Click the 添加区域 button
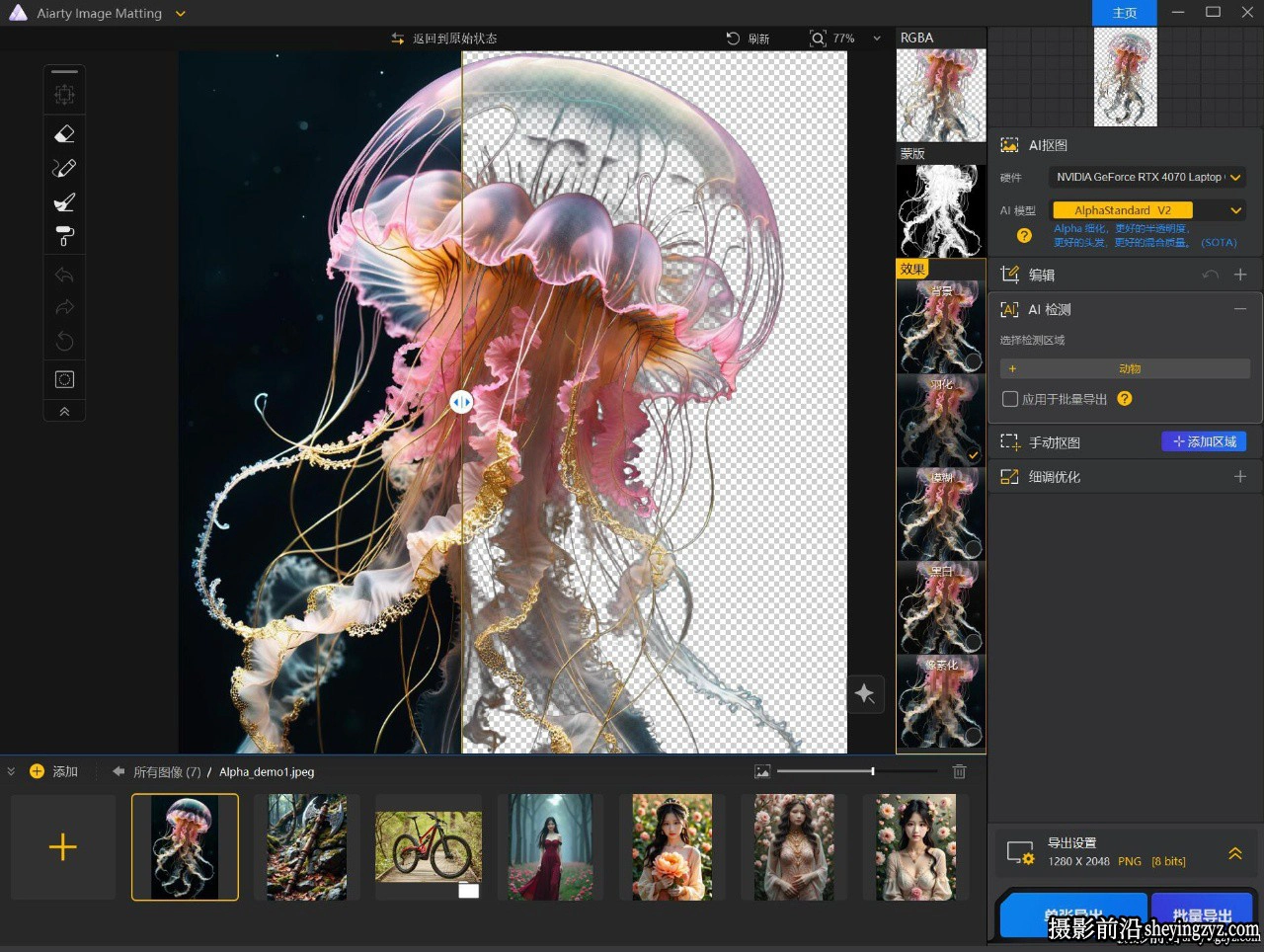 coord(1204,441)
